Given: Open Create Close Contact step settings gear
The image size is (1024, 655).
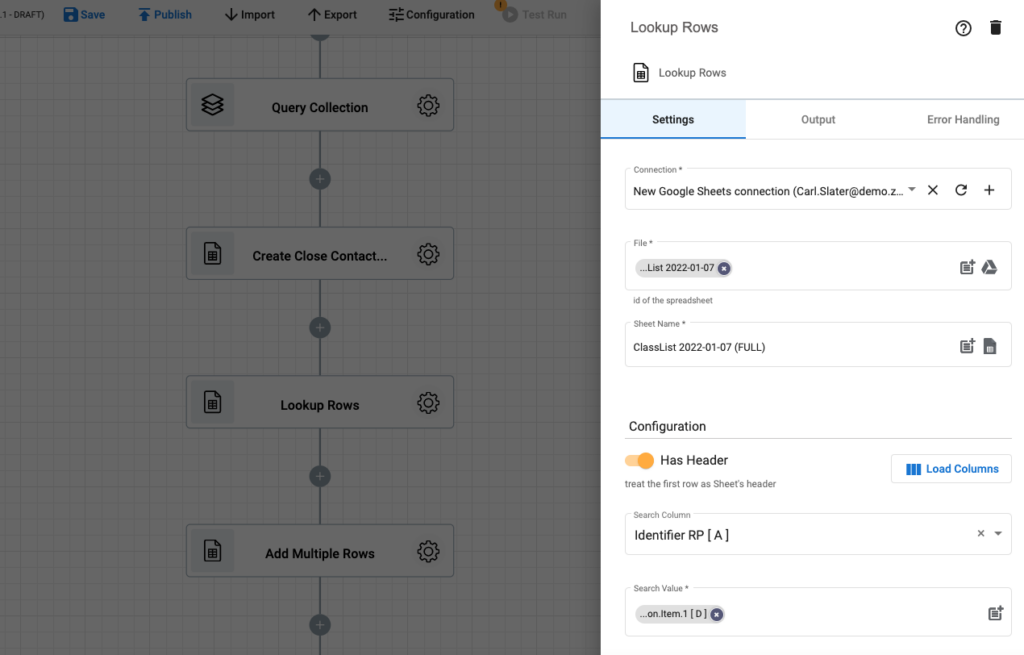Looking at the screenshot, I should coord(428,254).
